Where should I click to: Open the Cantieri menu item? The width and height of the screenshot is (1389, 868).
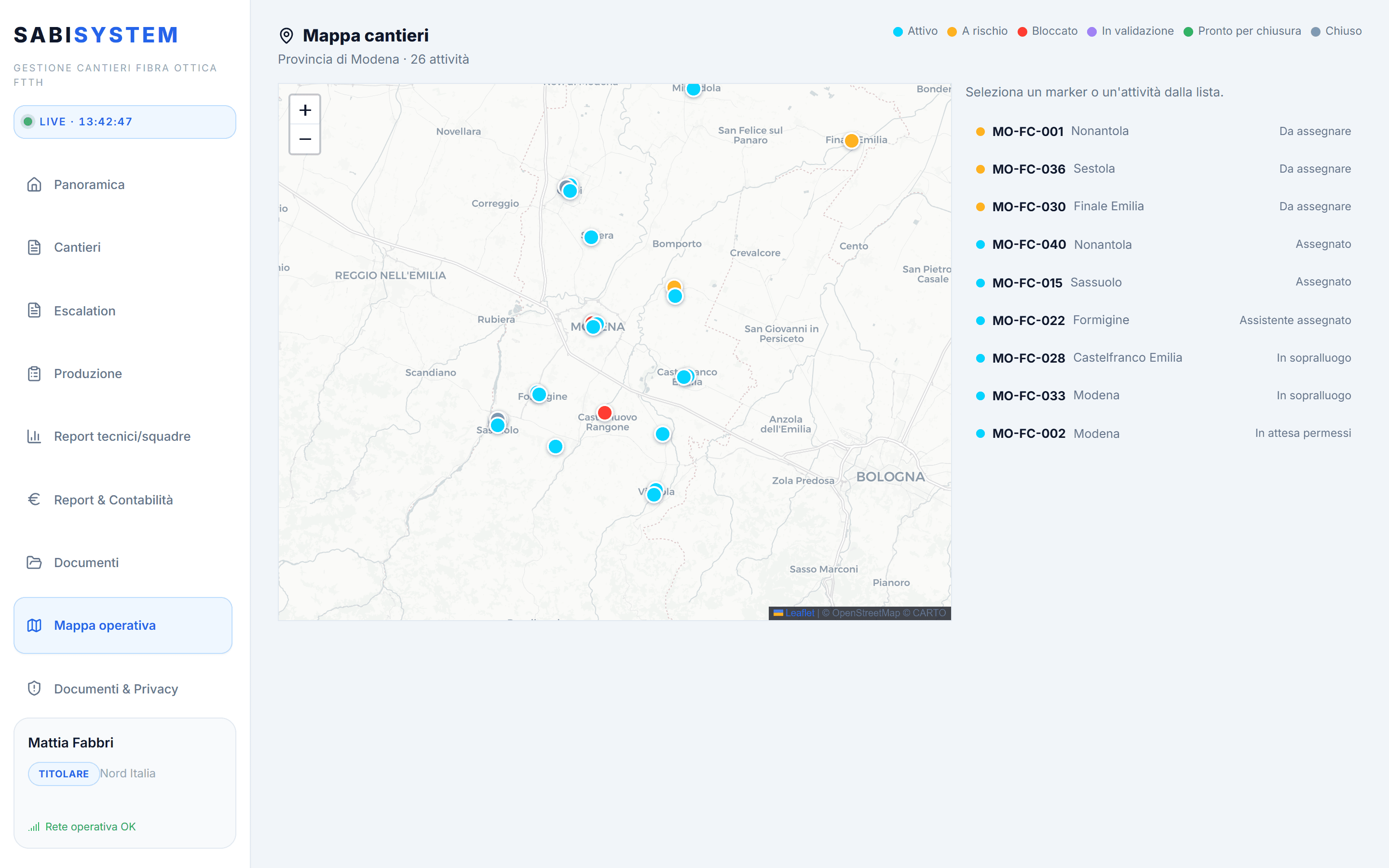(x=123, y=247)
